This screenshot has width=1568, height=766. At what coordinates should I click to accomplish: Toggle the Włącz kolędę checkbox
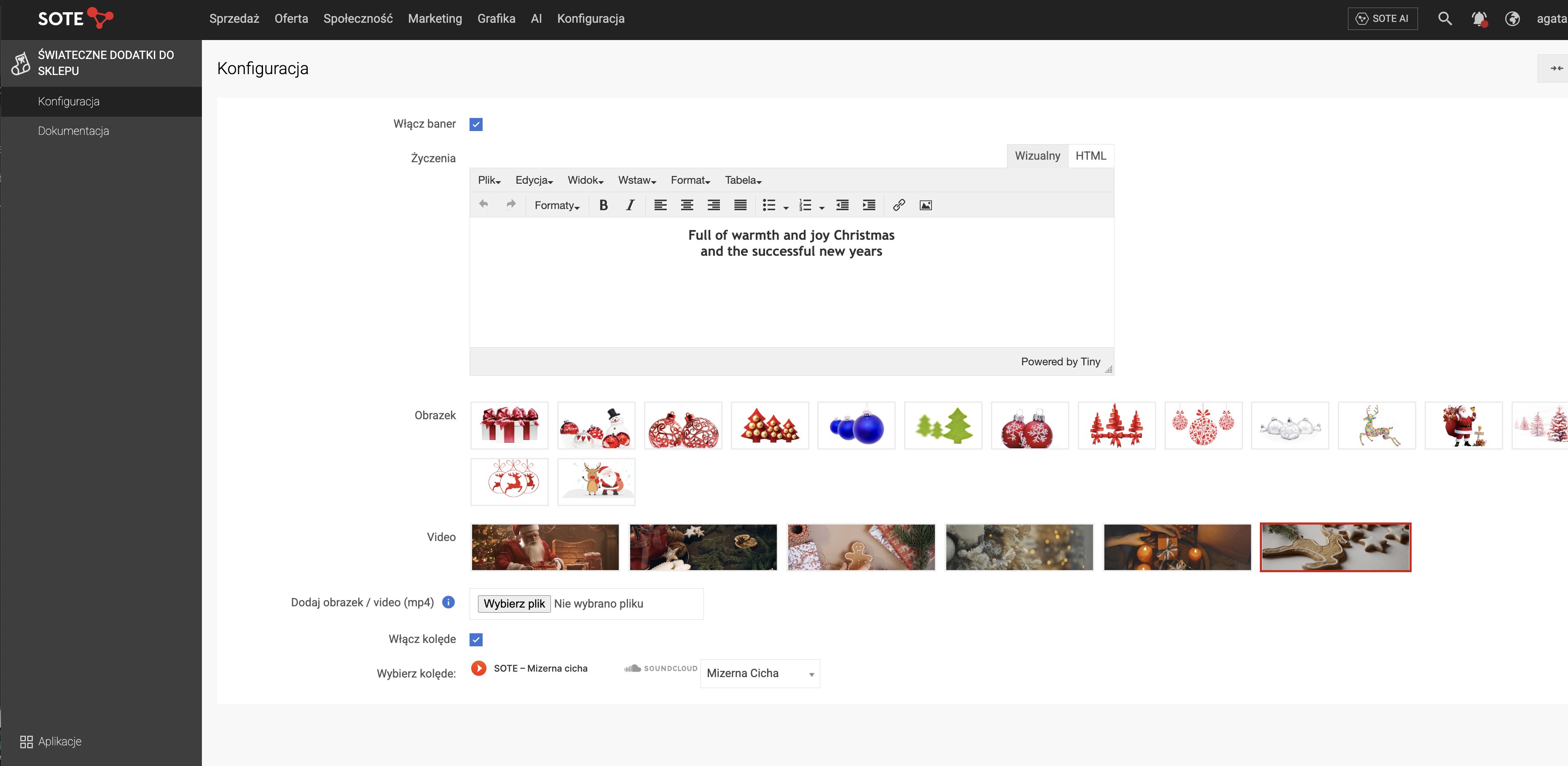476,640
